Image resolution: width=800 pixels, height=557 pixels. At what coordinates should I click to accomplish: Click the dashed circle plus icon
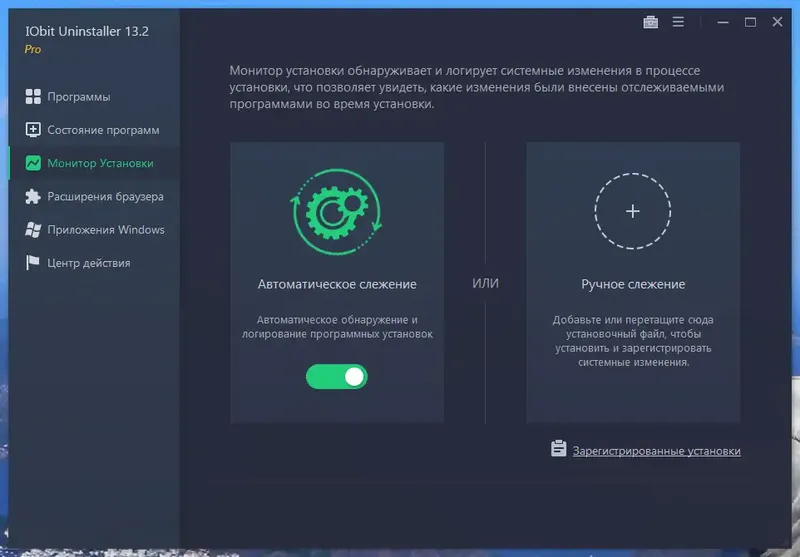tap(633, 211)
